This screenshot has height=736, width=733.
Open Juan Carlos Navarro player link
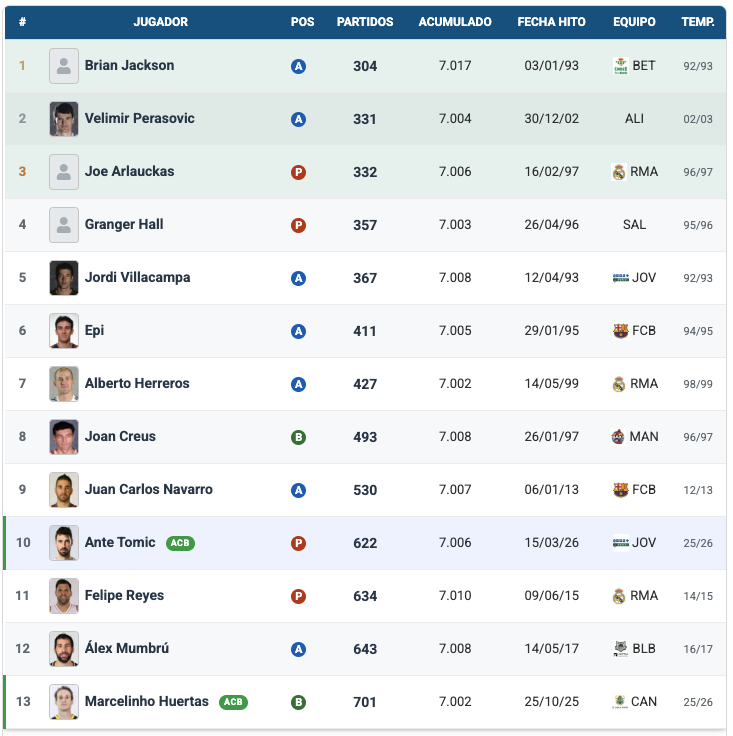tap(148, 490)
